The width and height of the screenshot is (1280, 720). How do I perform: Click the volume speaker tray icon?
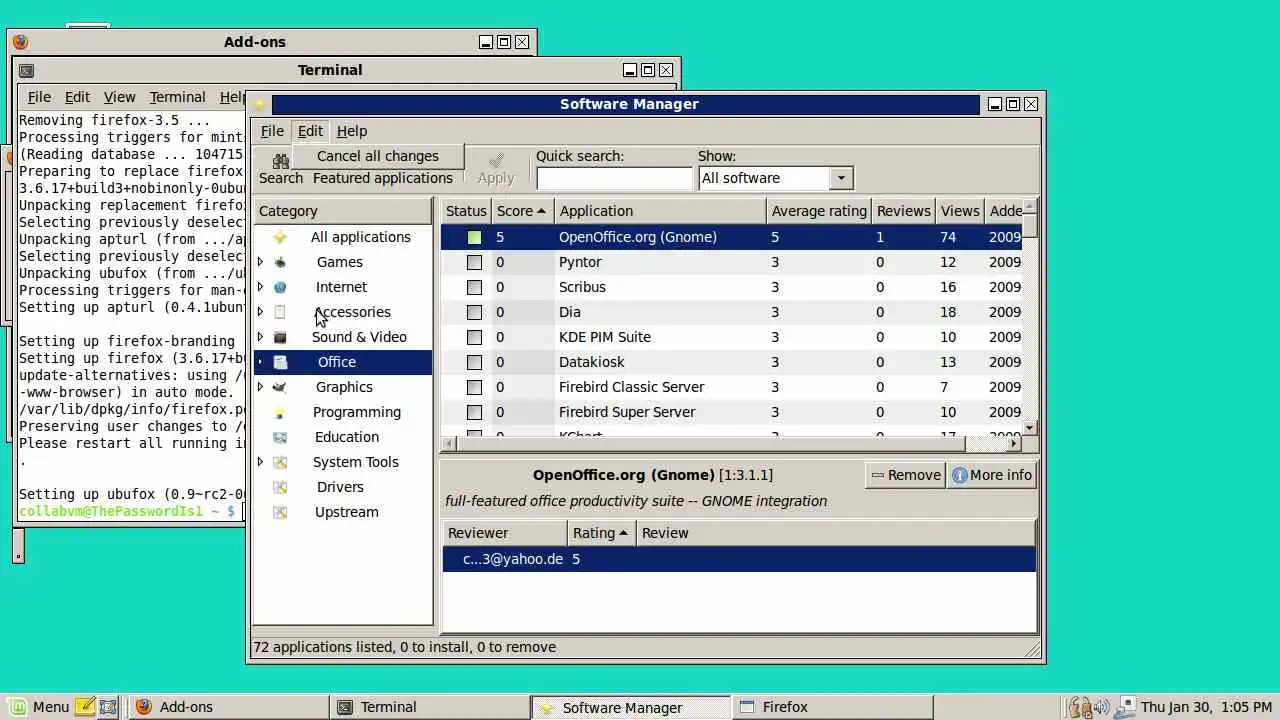(x=1102, y=707)
